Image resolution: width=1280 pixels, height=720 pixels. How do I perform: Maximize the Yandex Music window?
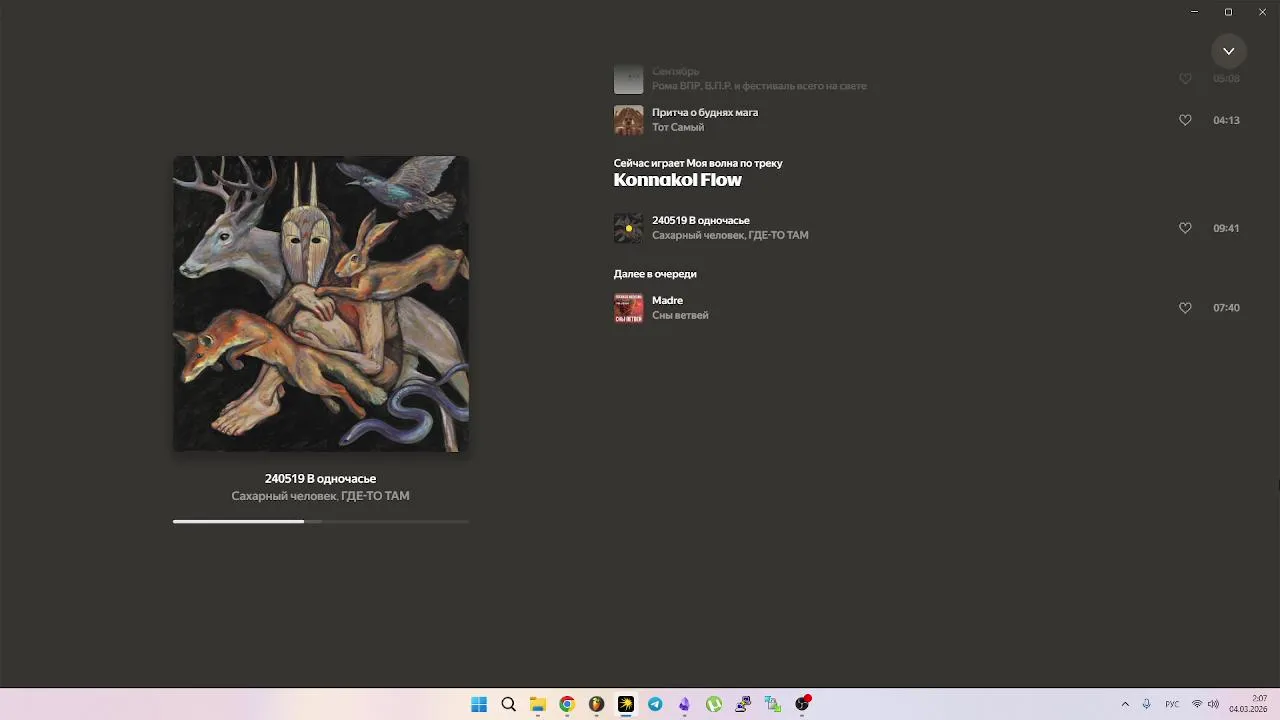(1228, 12)
